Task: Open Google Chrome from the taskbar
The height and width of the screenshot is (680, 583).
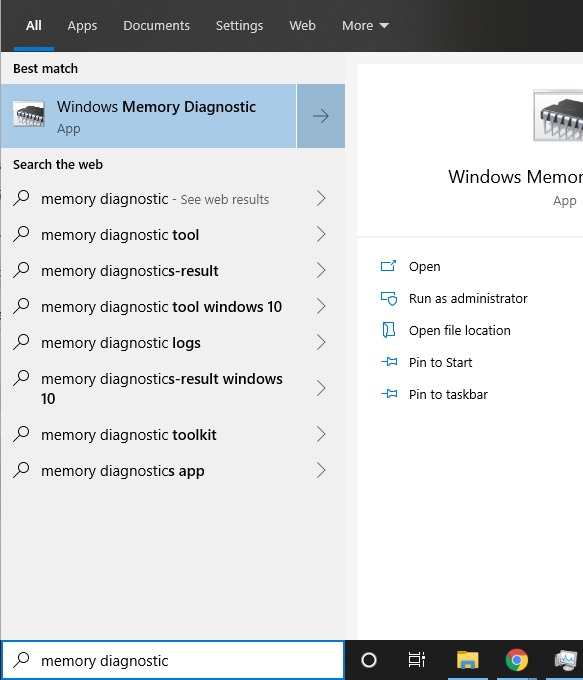Action: pyautogui.click(x=517, y=660)
